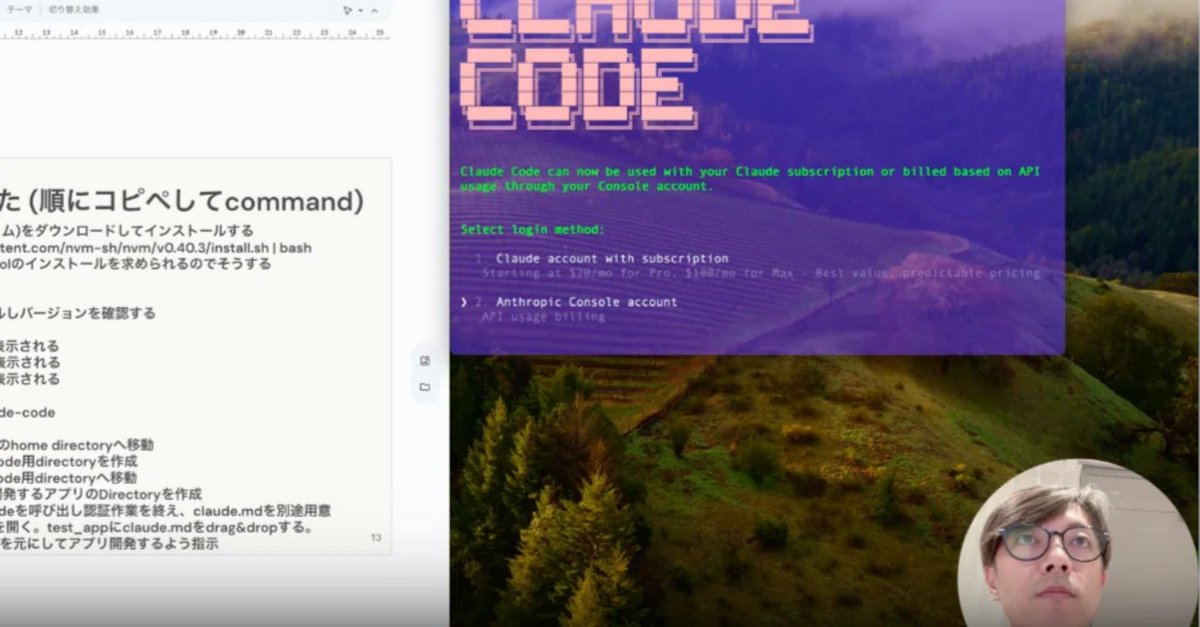Viewport: 1200px width, 627px height.
Task: Click the 'Starting at $20/mo for Pro' line
Action: click(x=761, y=272)
